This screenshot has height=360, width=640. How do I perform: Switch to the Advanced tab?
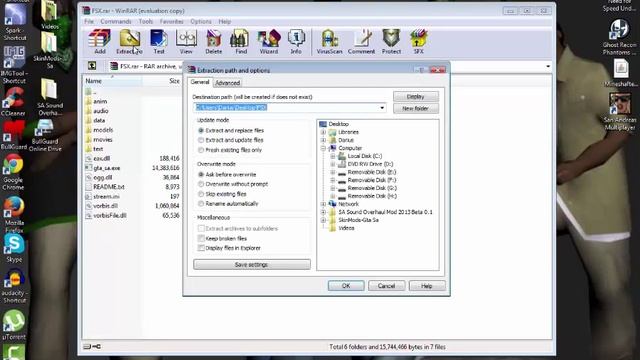[227, 83]
